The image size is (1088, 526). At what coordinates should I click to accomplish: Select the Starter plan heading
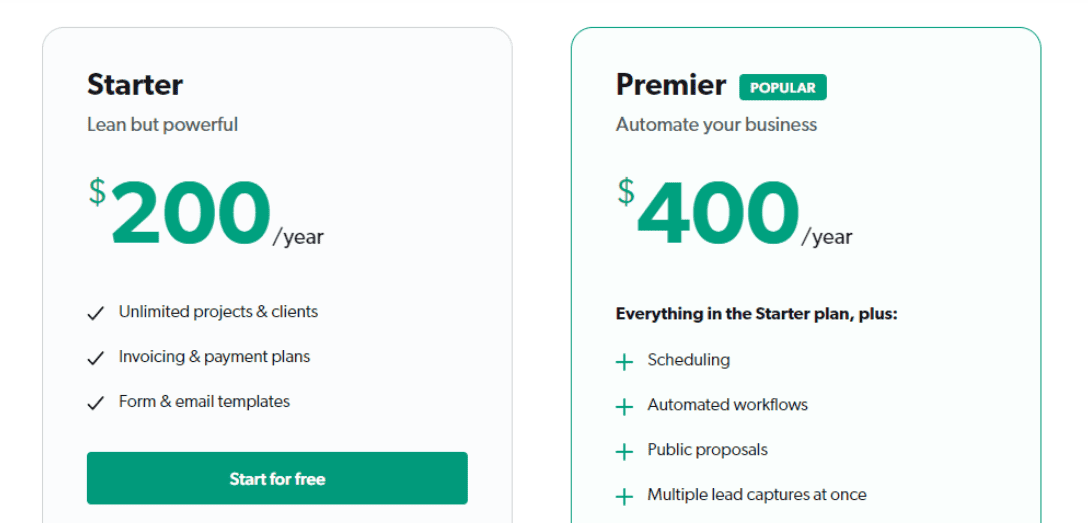point(135,85)
